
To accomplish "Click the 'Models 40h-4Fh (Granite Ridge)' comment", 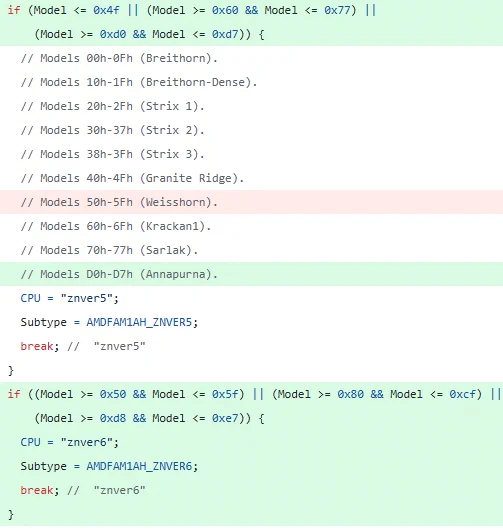I will pyautogui.click(x=132, y=178).
